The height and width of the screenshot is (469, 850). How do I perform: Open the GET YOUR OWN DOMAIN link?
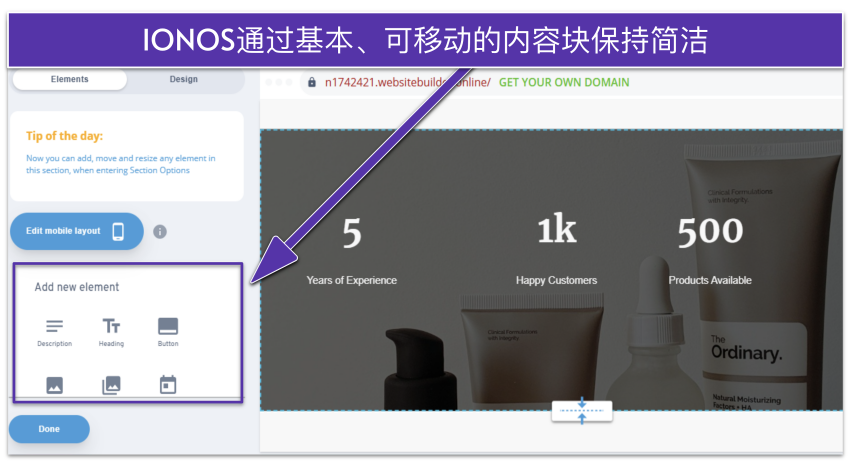564,82
